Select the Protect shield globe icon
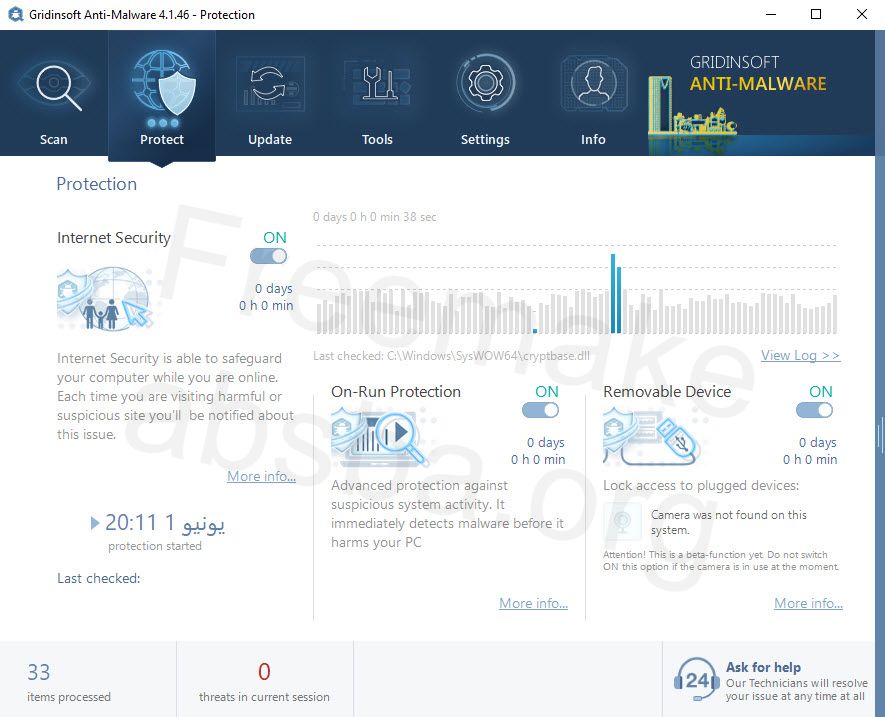This screenshot has height=717, width=885. click(x=163, y=83)
